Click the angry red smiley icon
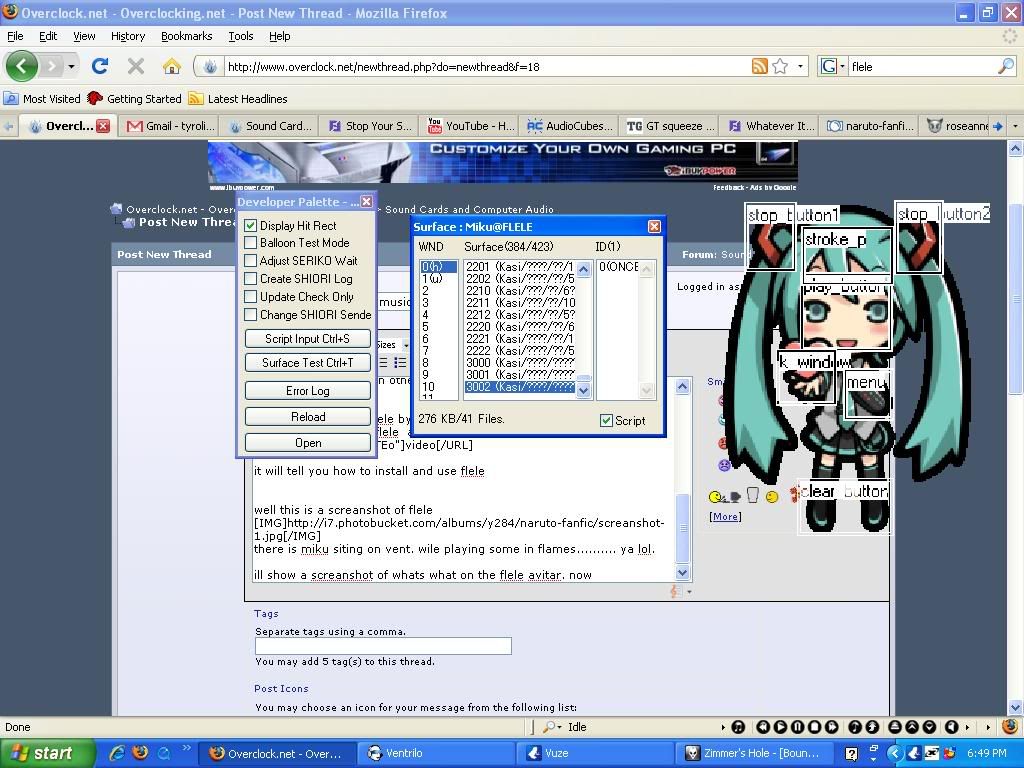 coord(723,443)
